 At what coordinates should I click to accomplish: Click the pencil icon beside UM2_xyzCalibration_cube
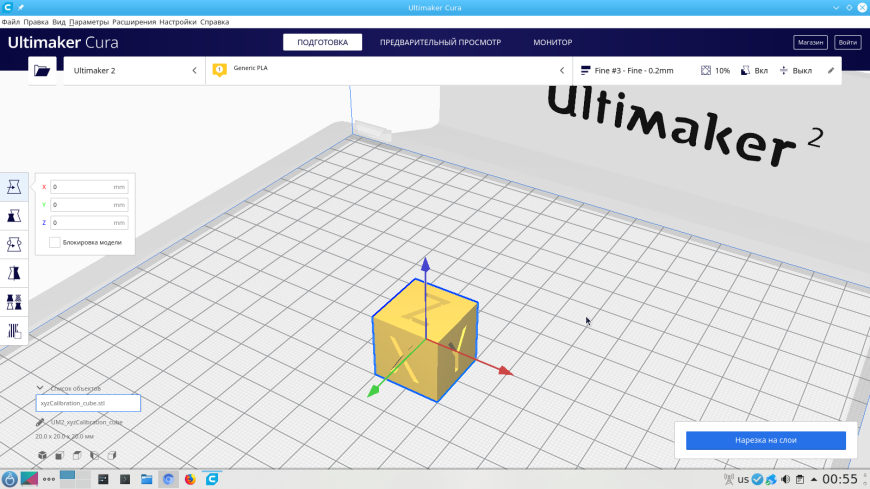click(40, 422)
